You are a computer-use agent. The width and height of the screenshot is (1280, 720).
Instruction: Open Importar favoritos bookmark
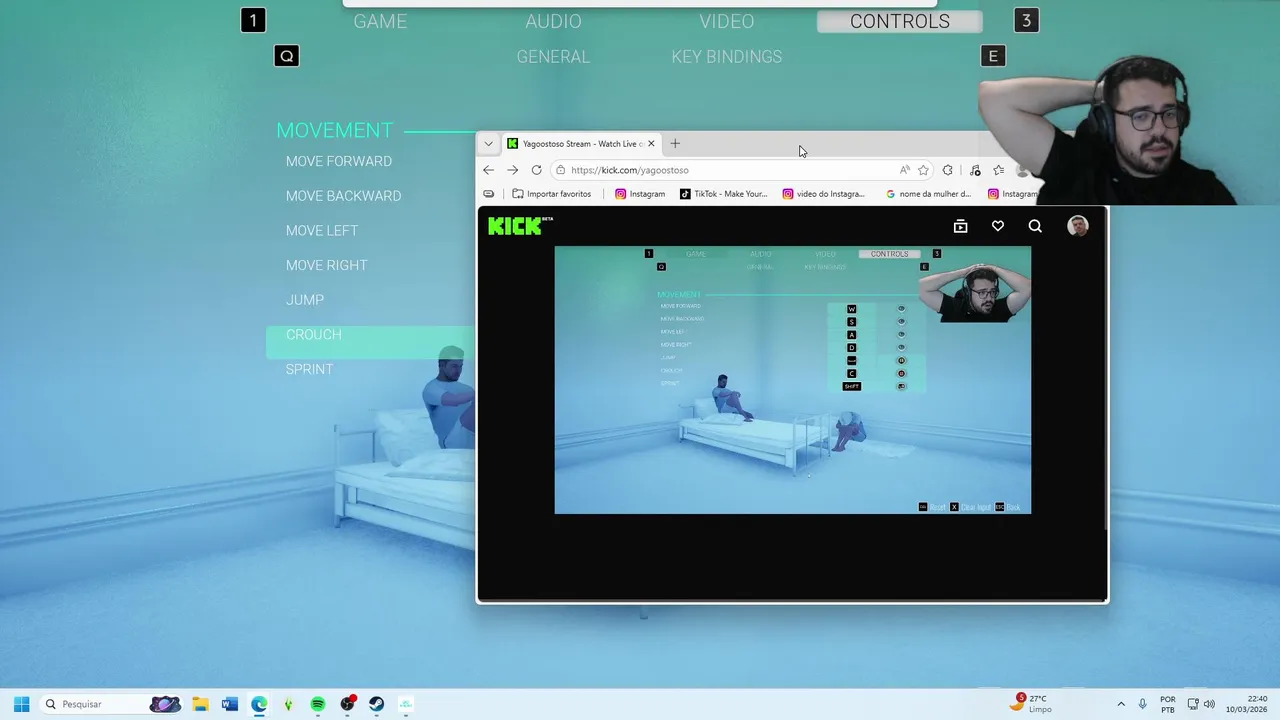(551, 194)
